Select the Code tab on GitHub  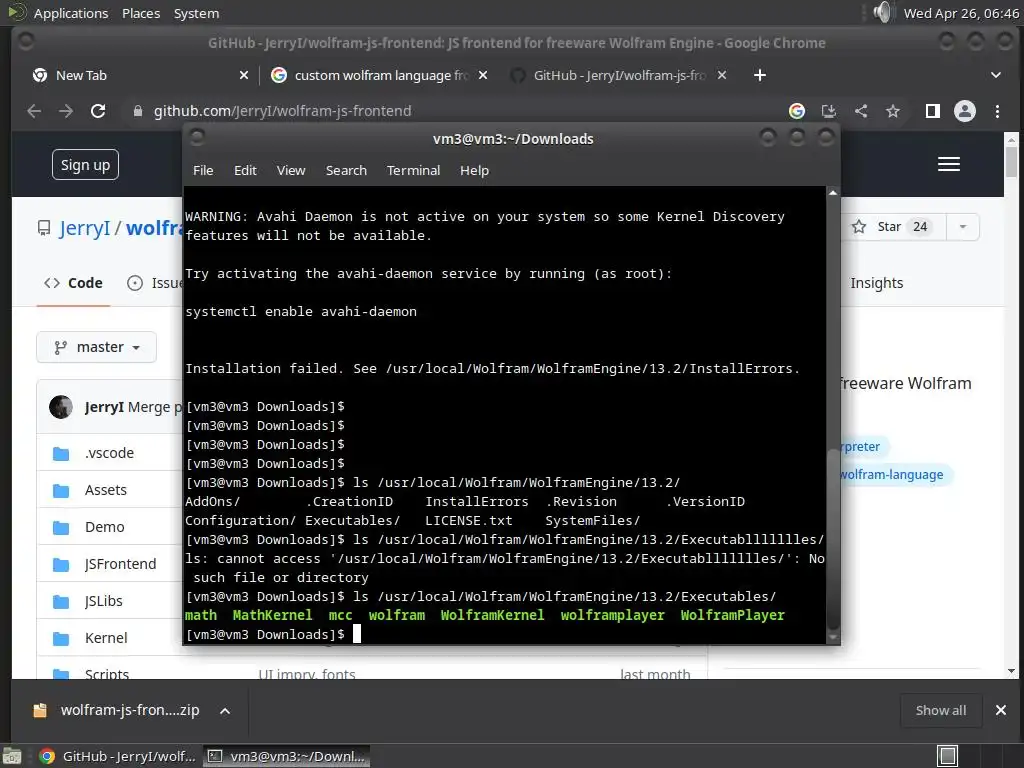[x=73, y=283]
